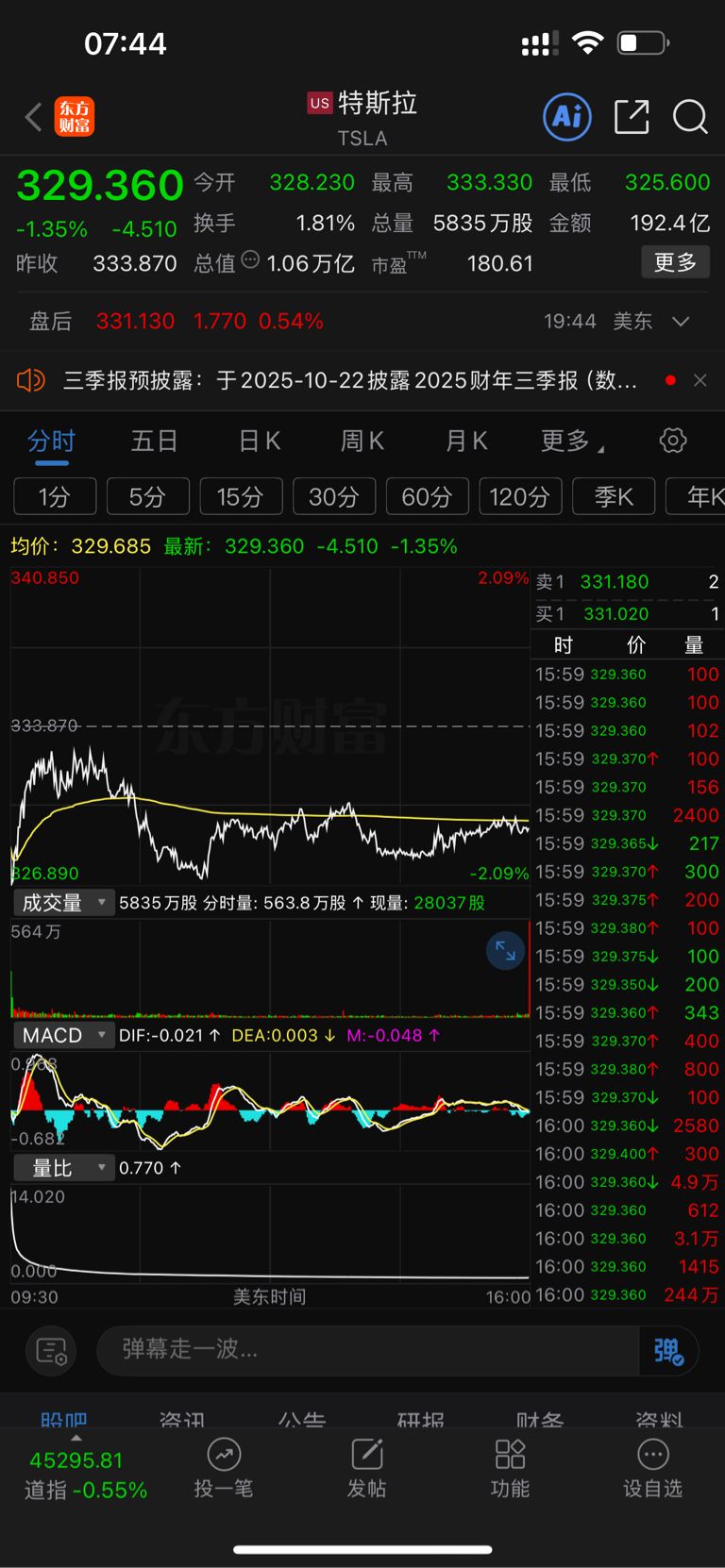Tap the 16:00 trade with 4.9万 volume
The width and height of the screenshot is (725, 1568).
point(628,1182)
